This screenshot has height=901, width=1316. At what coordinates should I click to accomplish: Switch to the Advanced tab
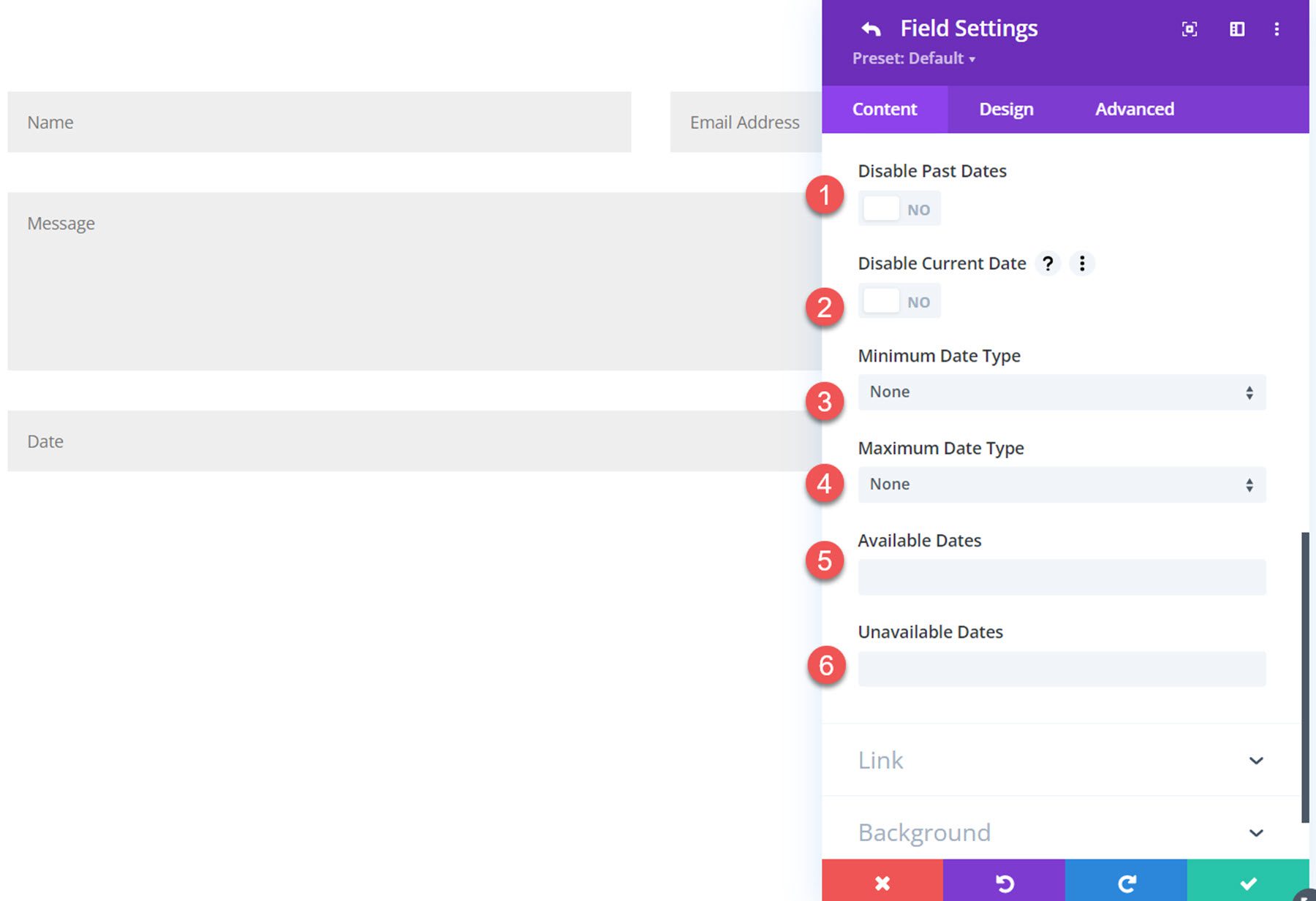1134,109
